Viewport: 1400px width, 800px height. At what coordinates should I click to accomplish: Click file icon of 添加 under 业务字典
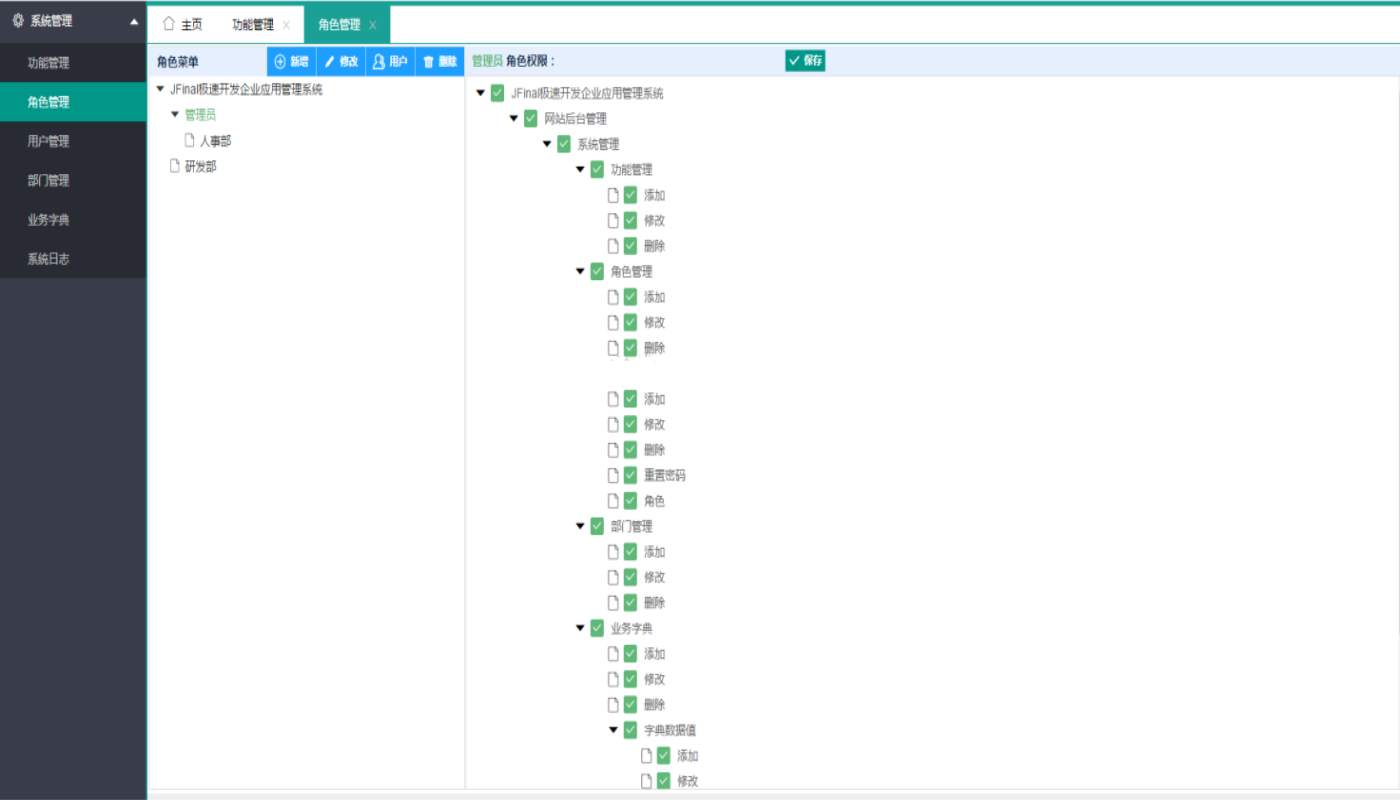coord(614,654)
